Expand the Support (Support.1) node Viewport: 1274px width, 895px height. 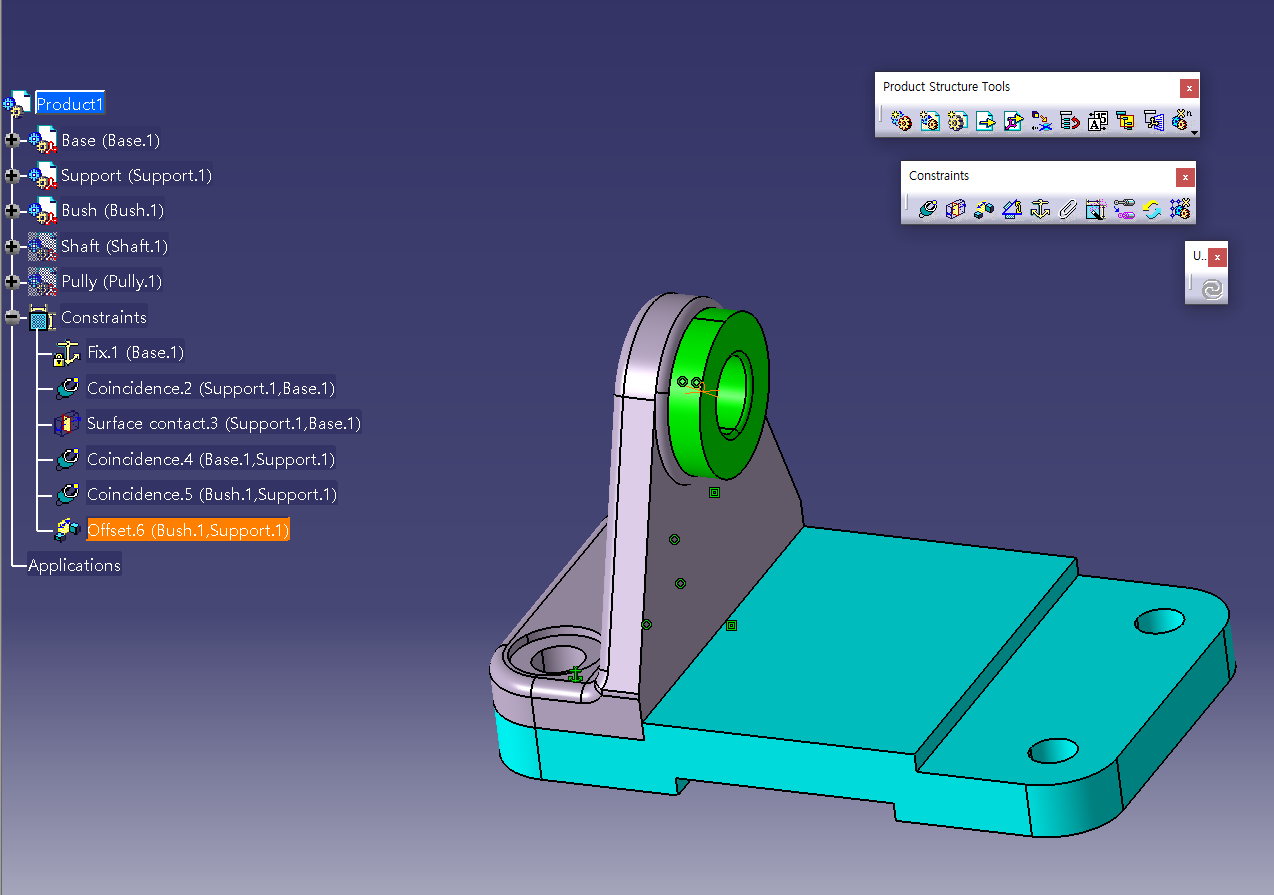(x=12, y=176)
